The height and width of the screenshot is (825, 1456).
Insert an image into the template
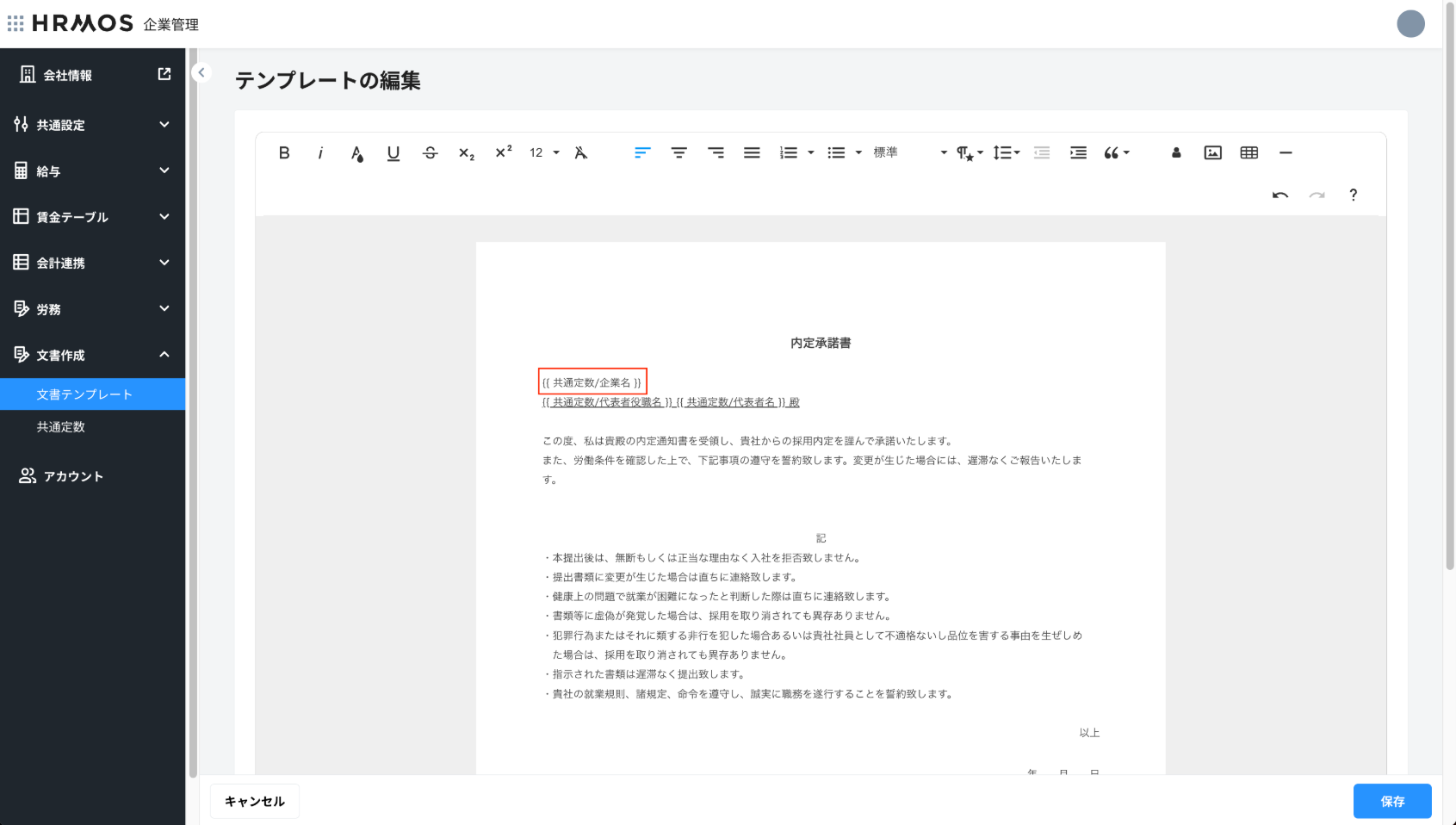point(1212,153)
